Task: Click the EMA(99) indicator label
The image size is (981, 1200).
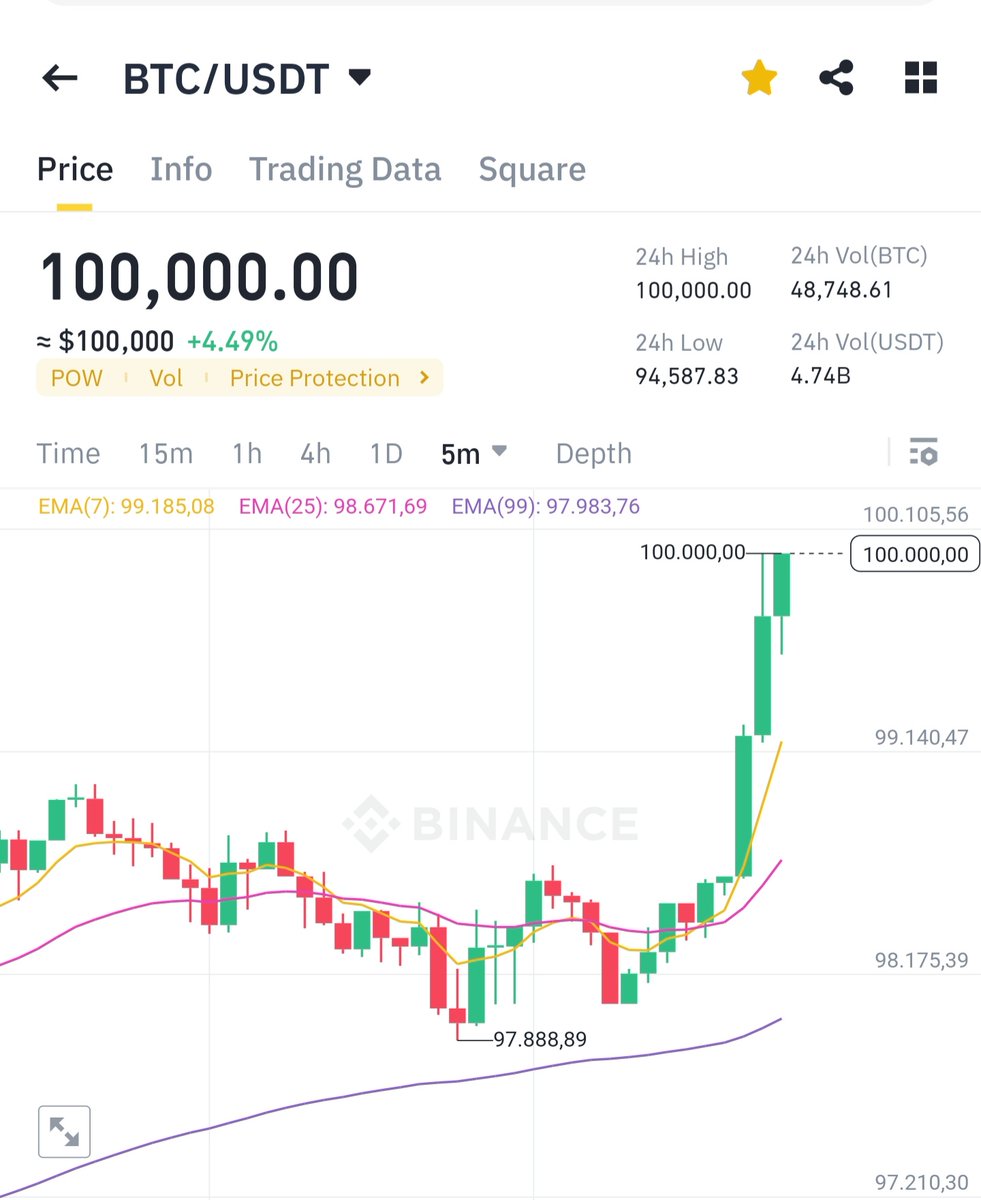Action: point(546,506)
